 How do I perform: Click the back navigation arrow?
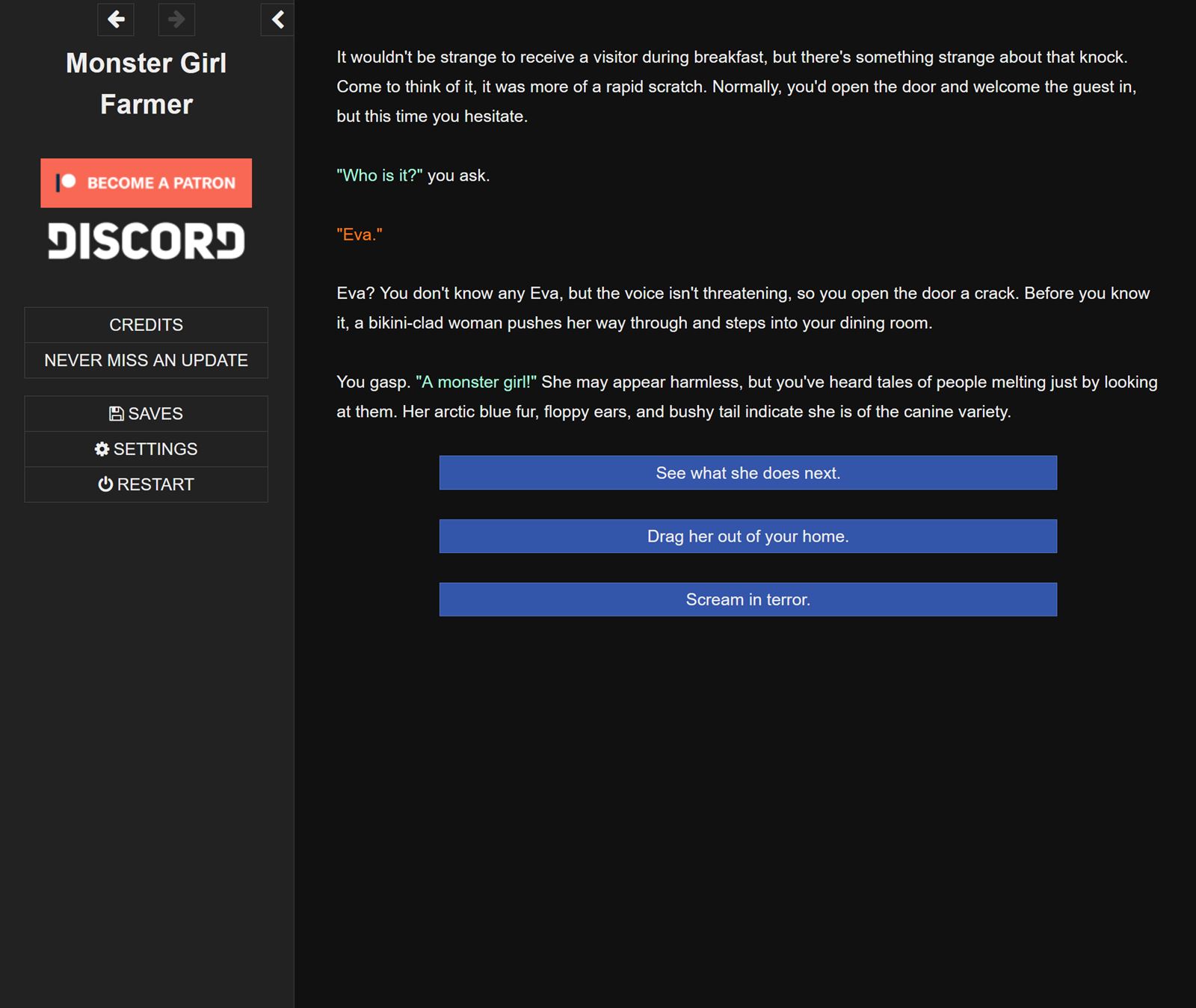point(116,20)
